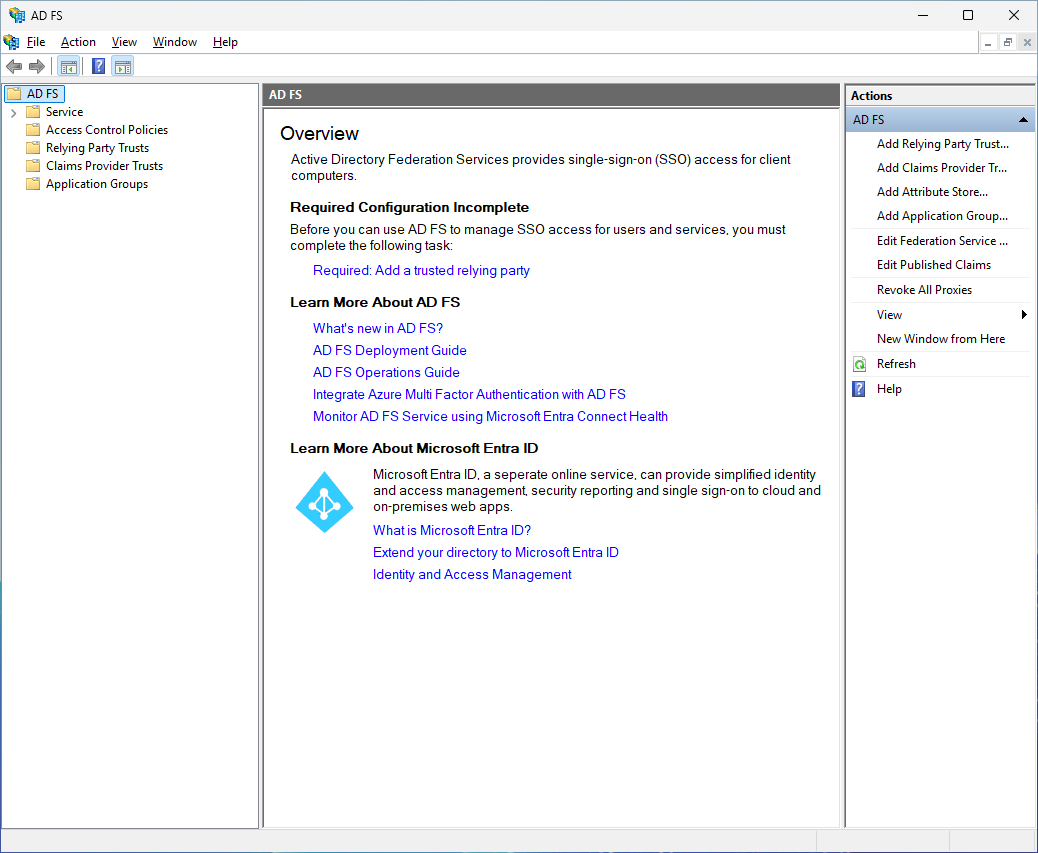Screen dimensions: 1038x853
Task: Click the green Refresh icon in Actions pane
Action: [x=859, y=364]
